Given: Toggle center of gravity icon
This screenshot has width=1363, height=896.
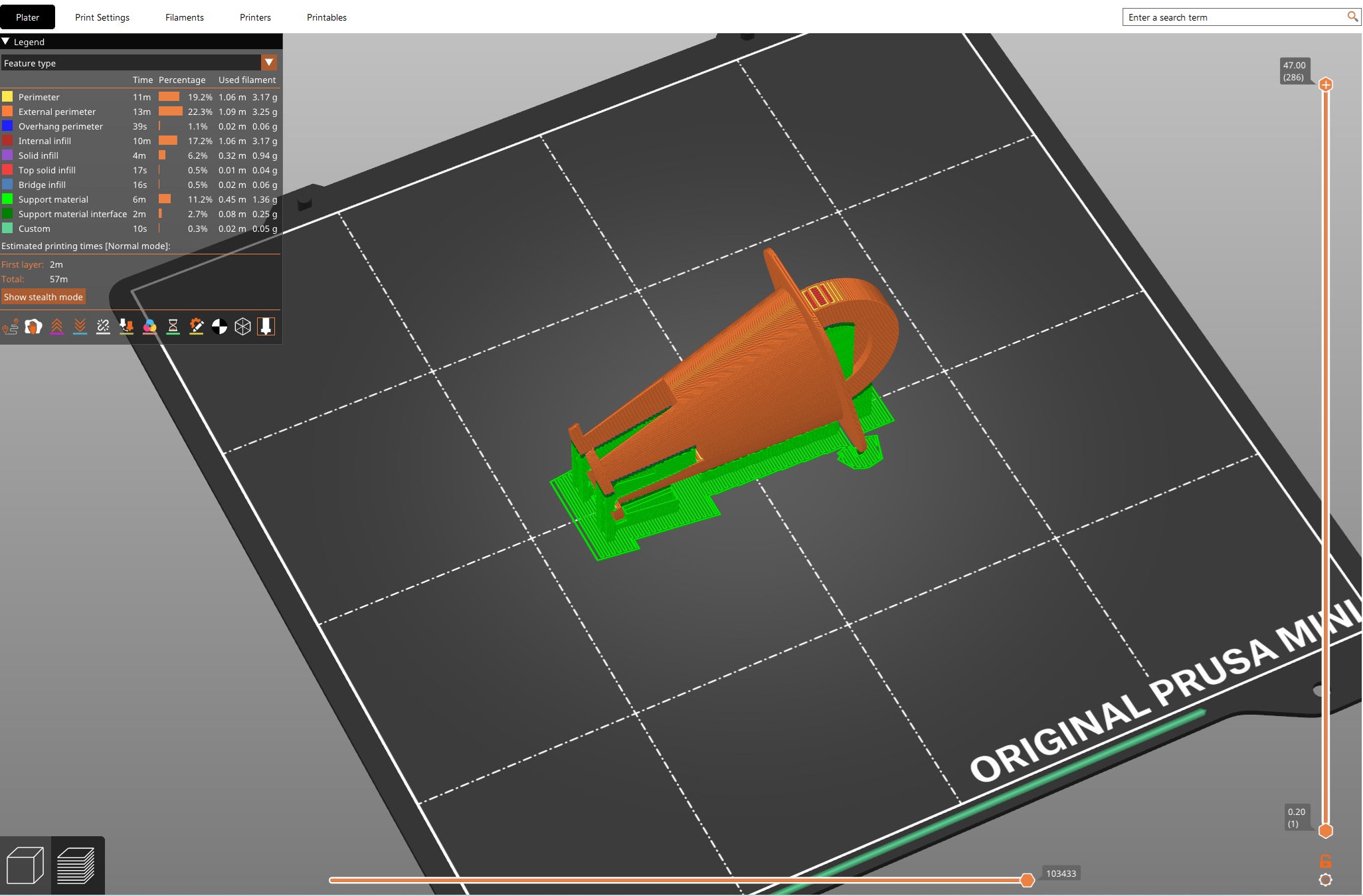Looking at the screenshot, I should click(219, 327).
